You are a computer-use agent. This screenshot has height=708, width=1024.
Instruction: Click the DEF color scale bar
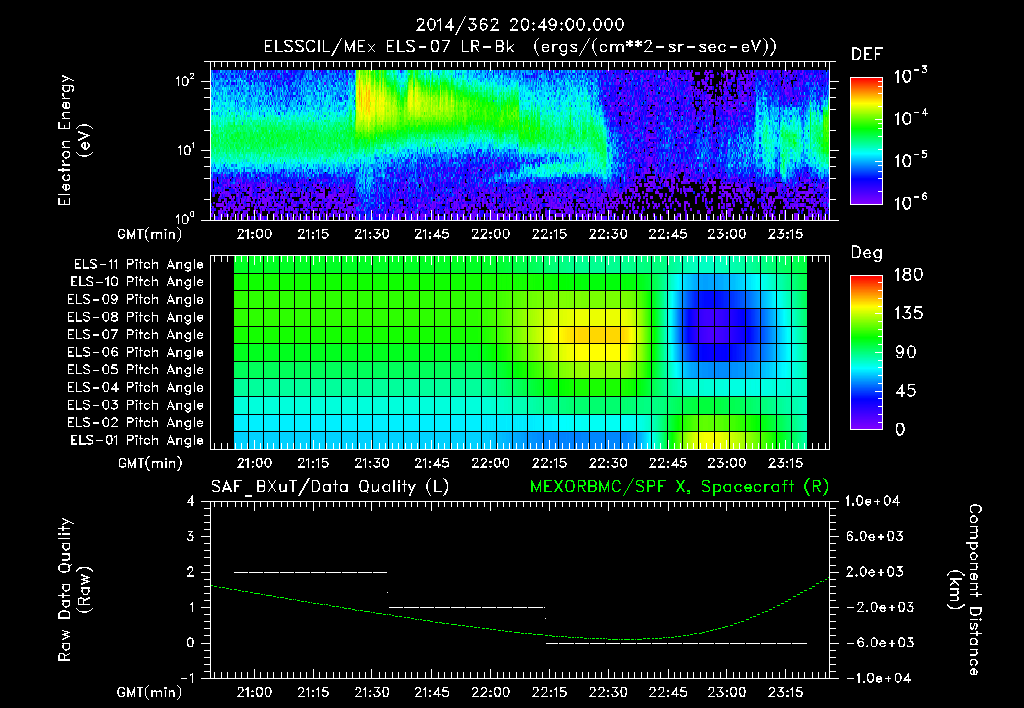pos(866,141)
